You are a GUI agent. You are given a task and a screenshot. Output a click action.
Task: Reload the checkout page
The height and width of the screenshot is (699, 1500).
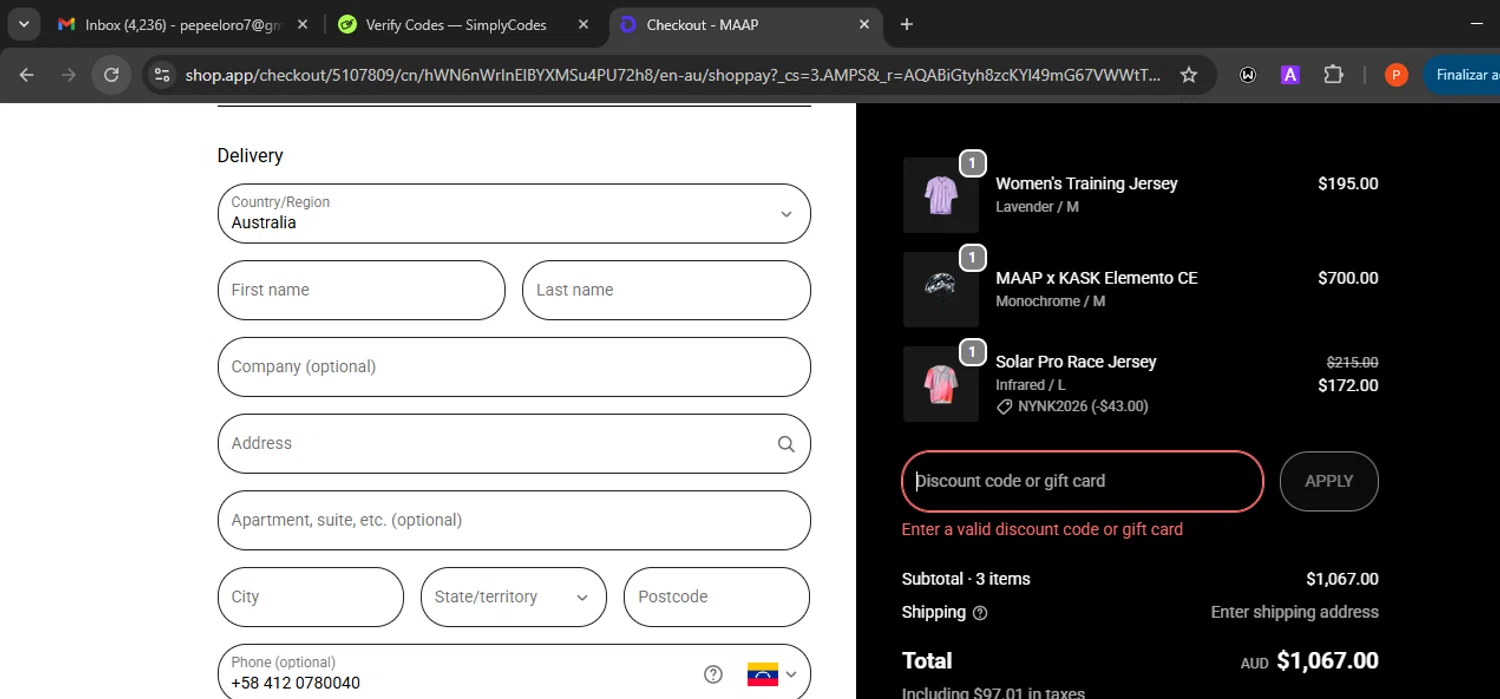111,75
